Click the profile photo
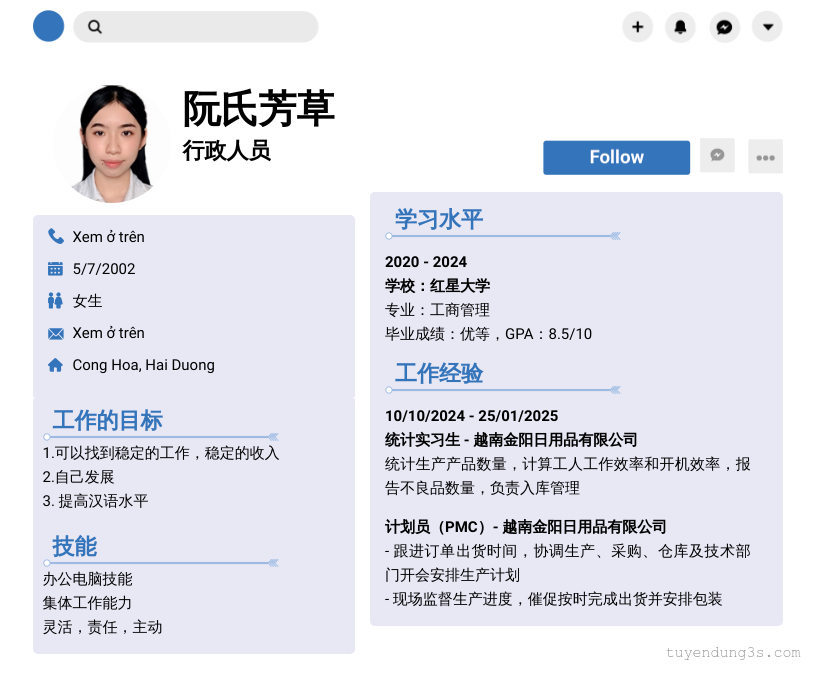815x679 pixels. click(x=112, y=143)
